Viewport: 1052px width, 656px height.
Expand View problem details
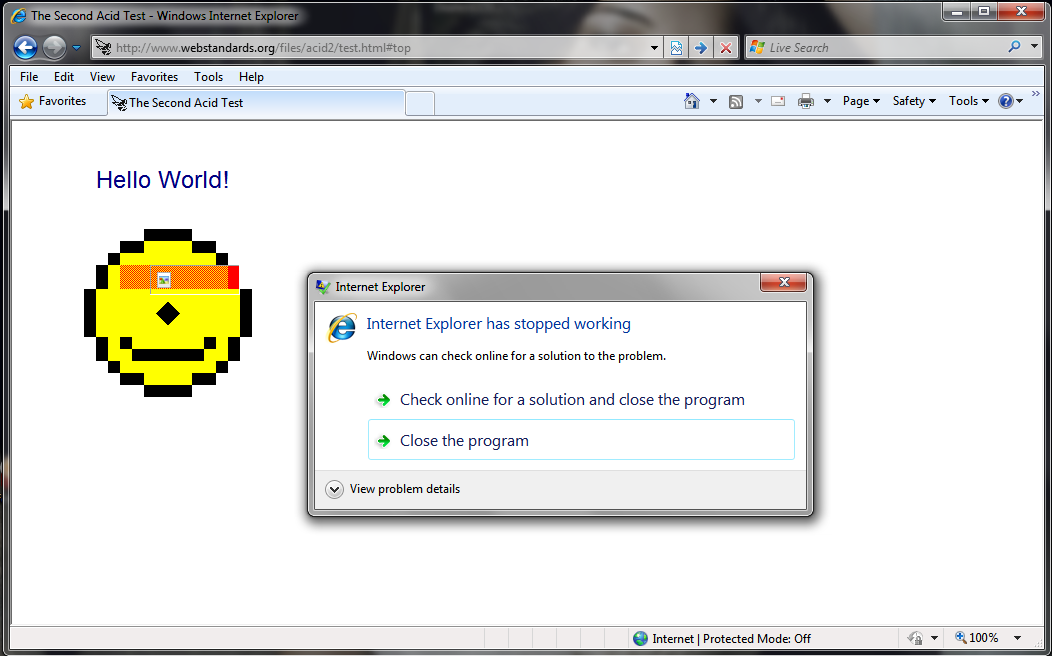click(x=393, y=489)
